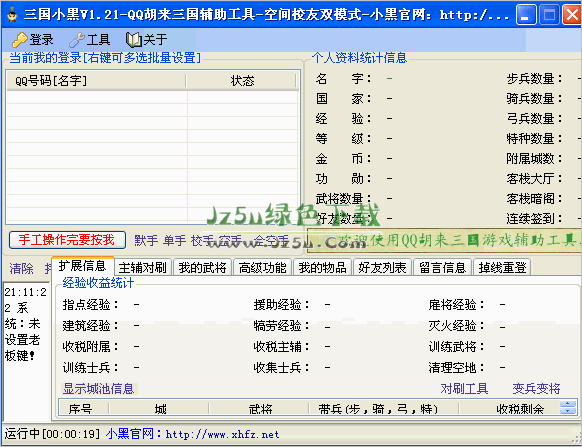Click the 步兵数量 label
Image resolution: width=582 pixels, height=447 pixels.
(534, 78)
